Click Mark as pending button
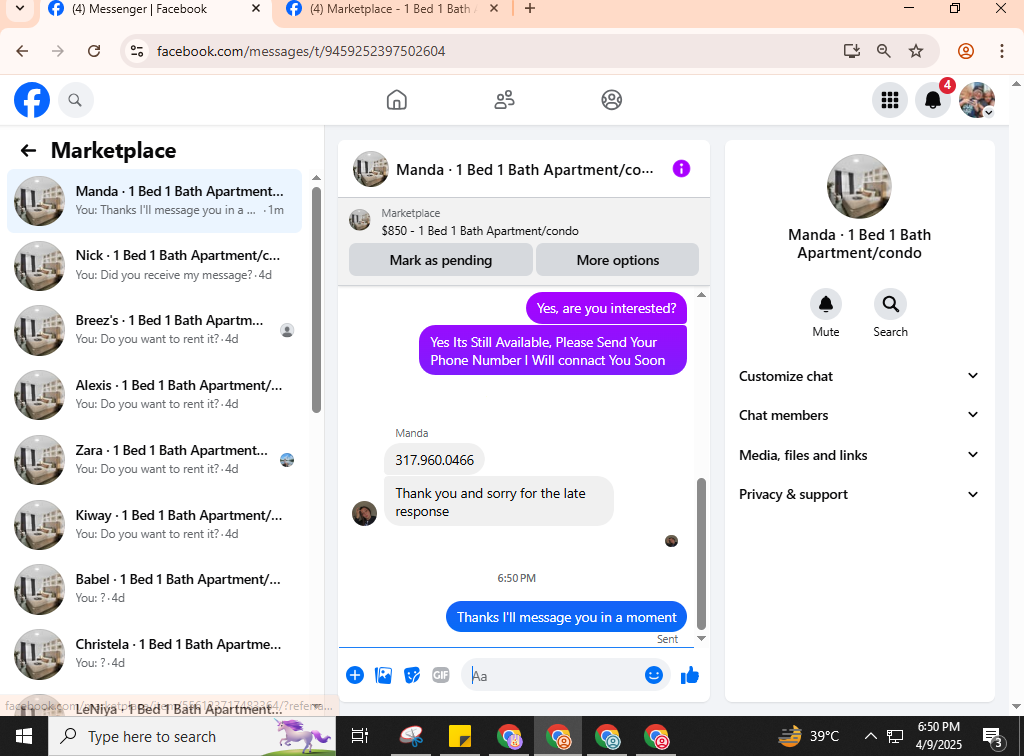 (441, 260)
